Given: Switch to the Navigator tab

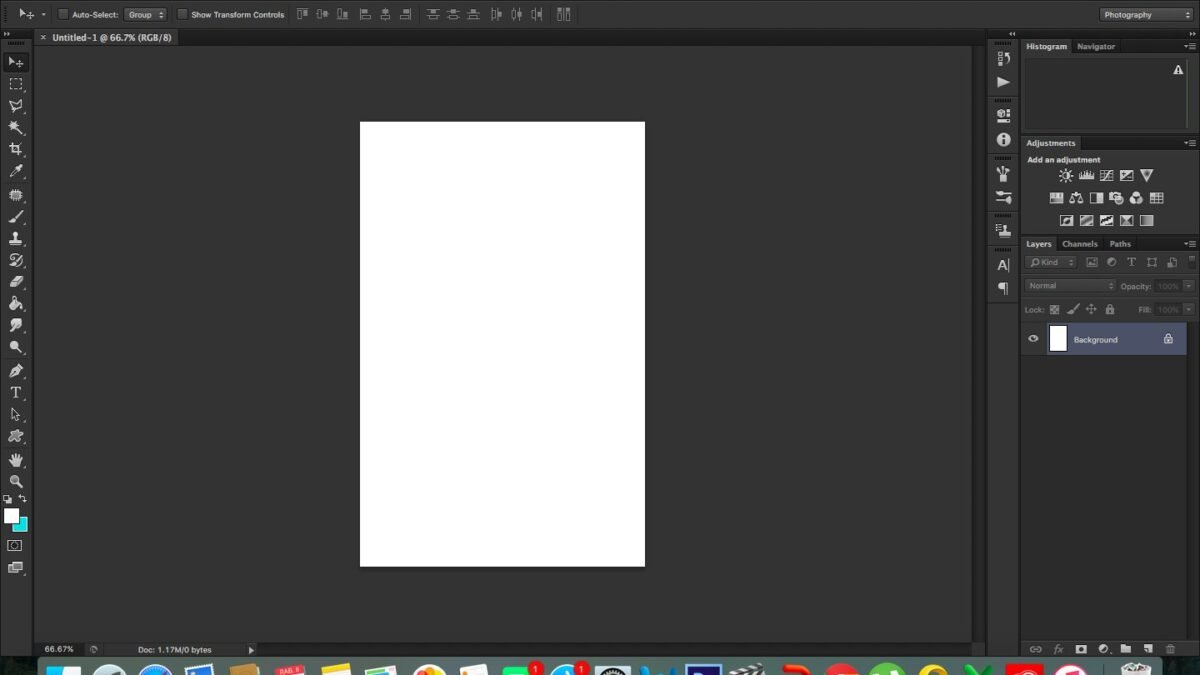Looking at the screenshot, I should 1096,46.
